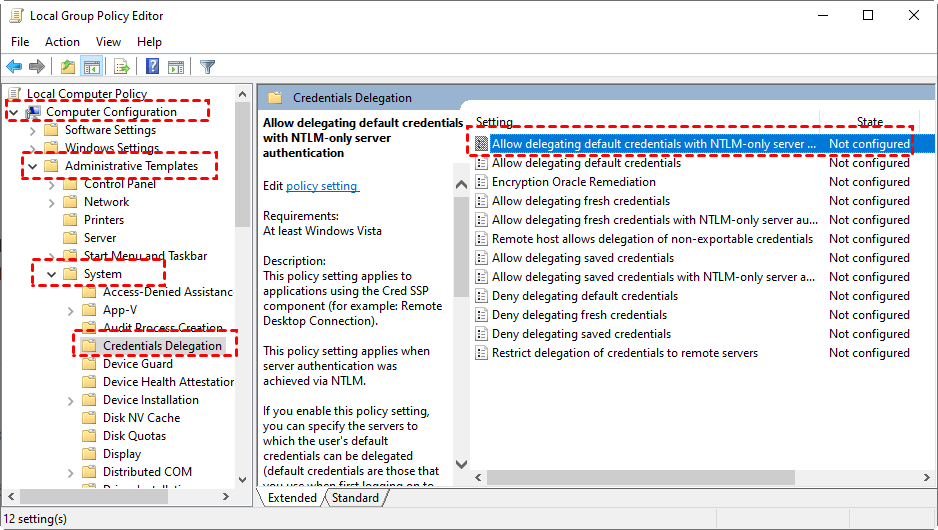Open the View menu
938x530 pixels.
point(108,42)
